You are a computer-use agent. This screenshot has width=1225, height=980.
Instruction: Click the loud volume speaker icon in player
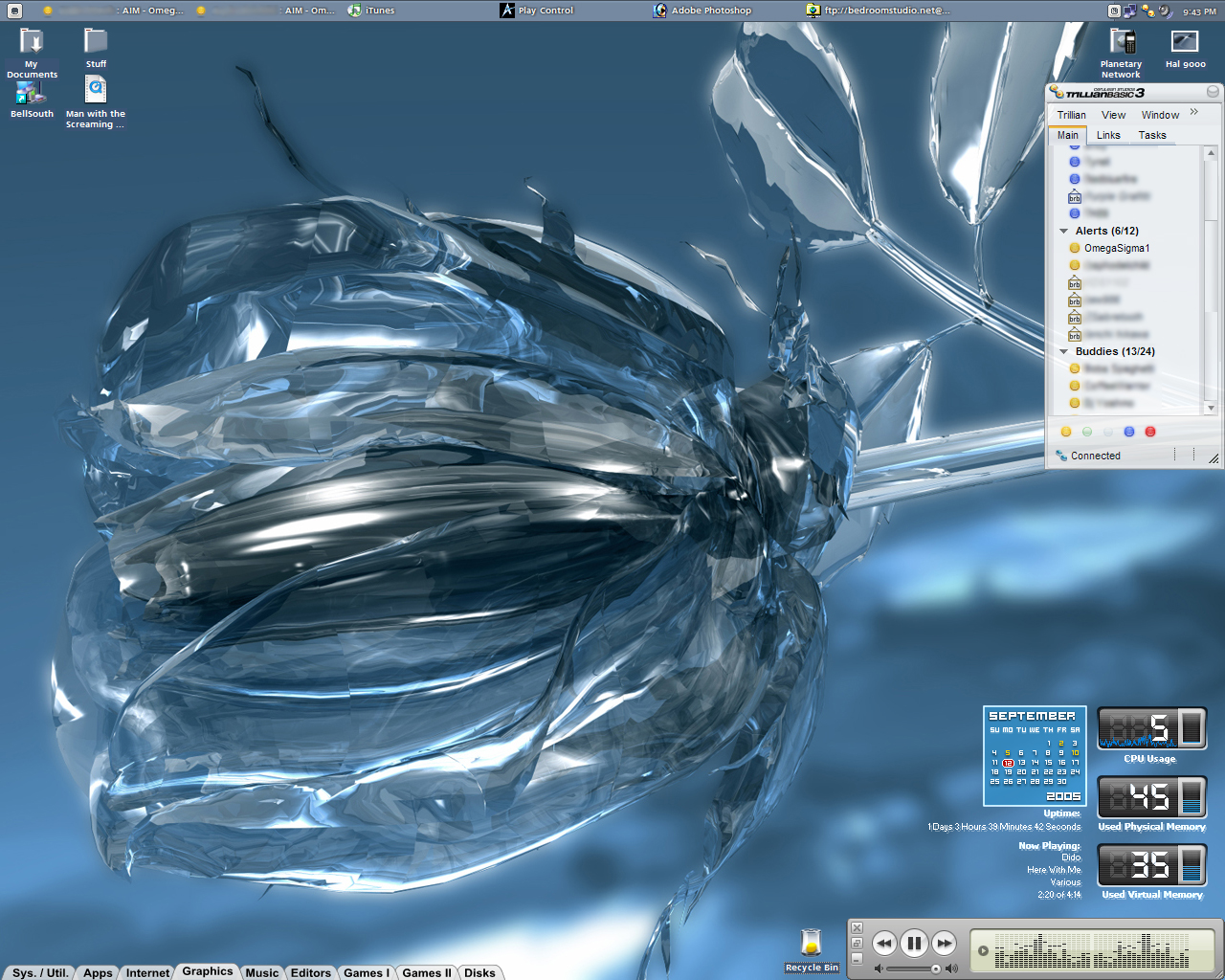(951, 969)
